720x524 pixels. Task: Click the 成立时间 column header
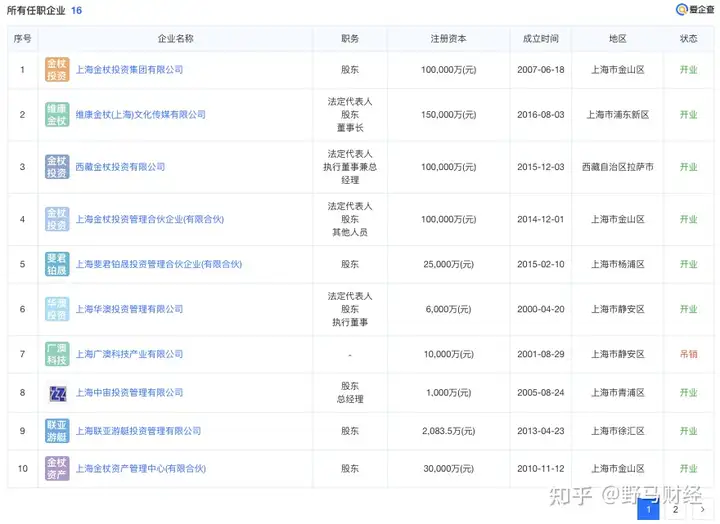(x=540, y=39)
